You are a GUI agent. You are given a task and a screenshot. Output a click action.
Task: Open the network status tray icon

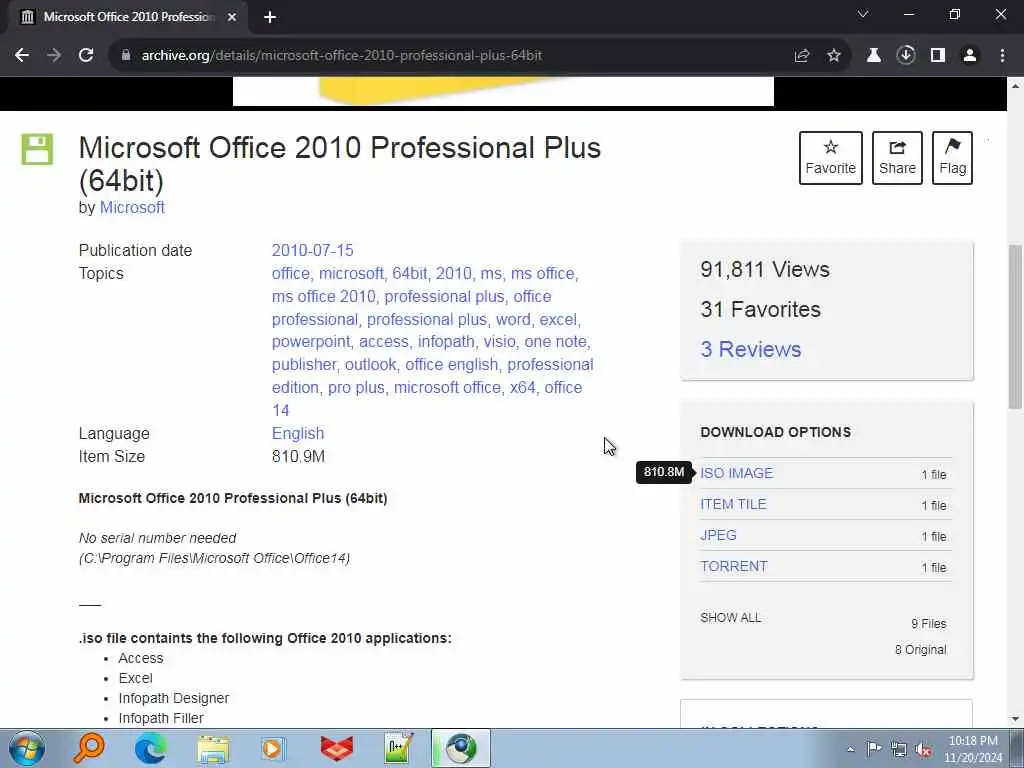[x=899, y=749]
